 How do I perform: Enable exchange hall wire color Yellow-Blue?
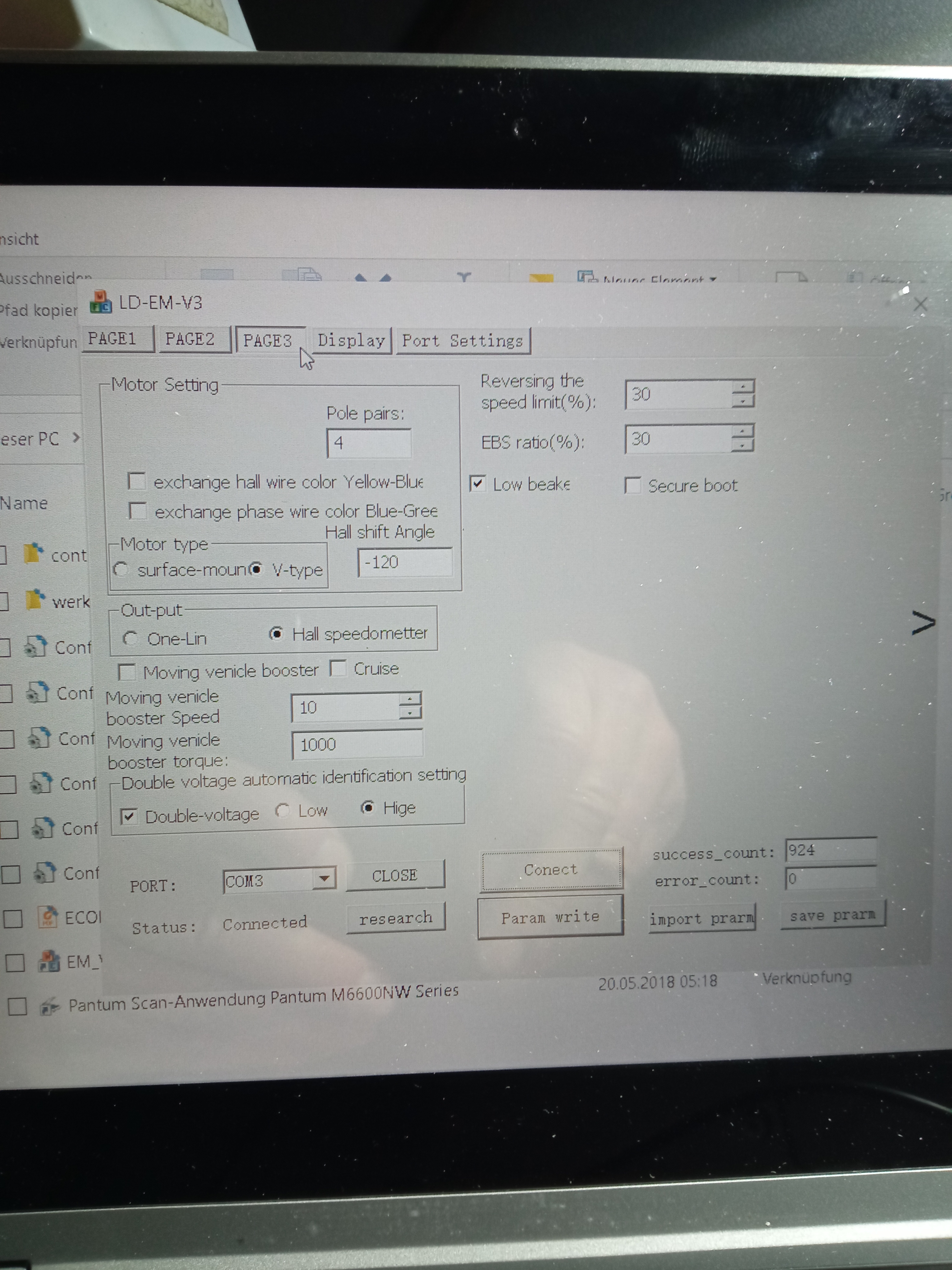137,481
